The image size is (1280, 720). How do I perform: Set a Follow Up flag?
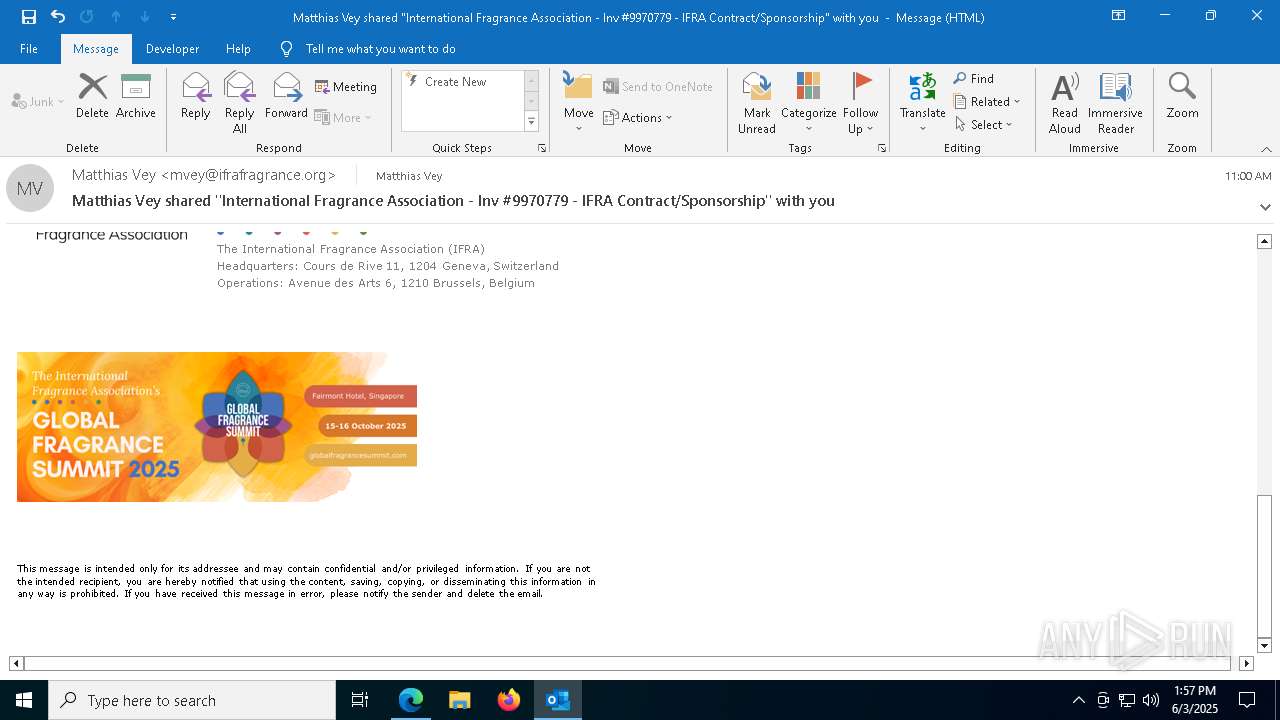(860, 103)
